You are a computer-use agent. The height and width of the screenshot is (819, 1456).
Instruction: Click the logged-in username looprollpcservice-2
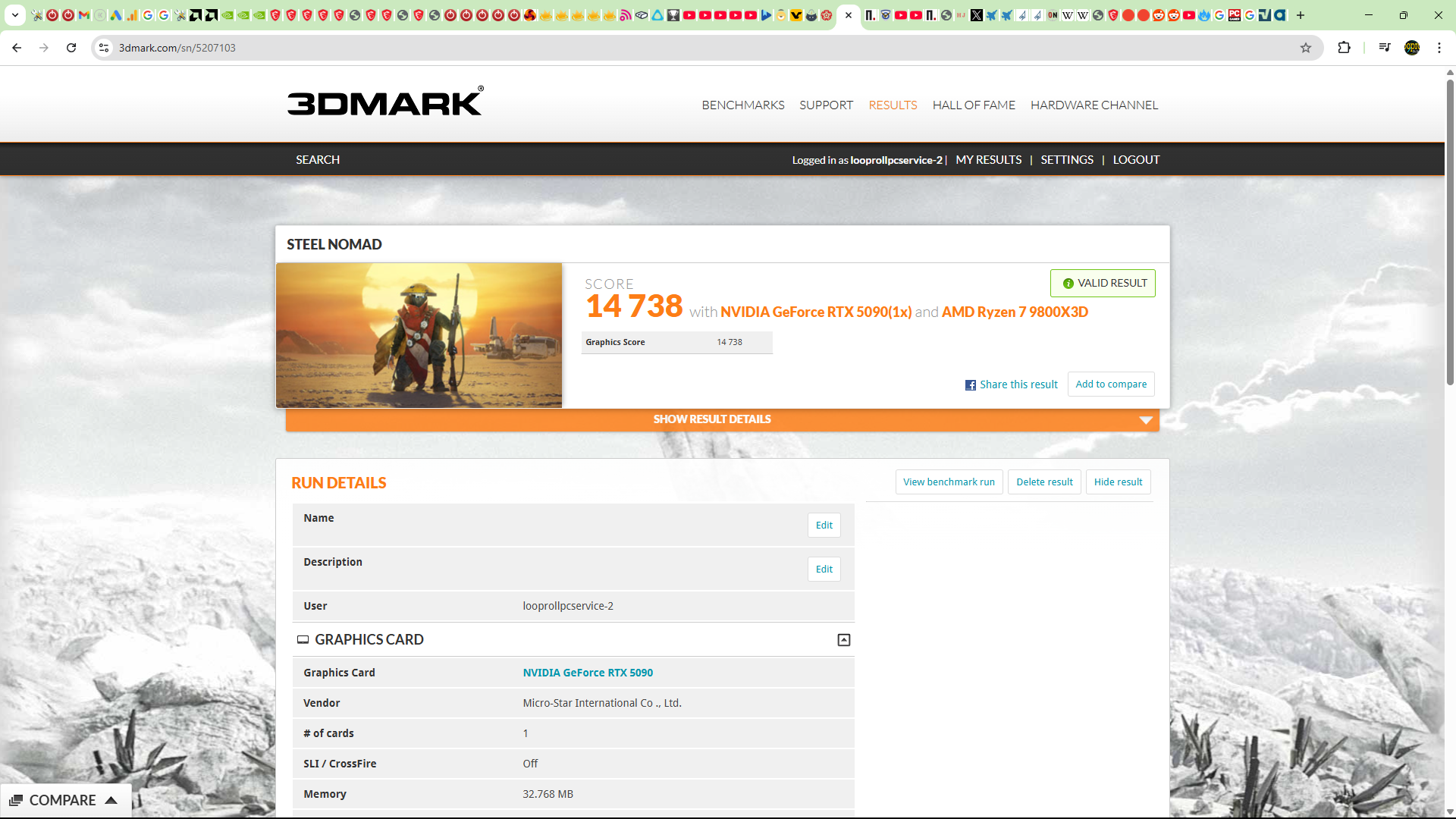[896, 161]
